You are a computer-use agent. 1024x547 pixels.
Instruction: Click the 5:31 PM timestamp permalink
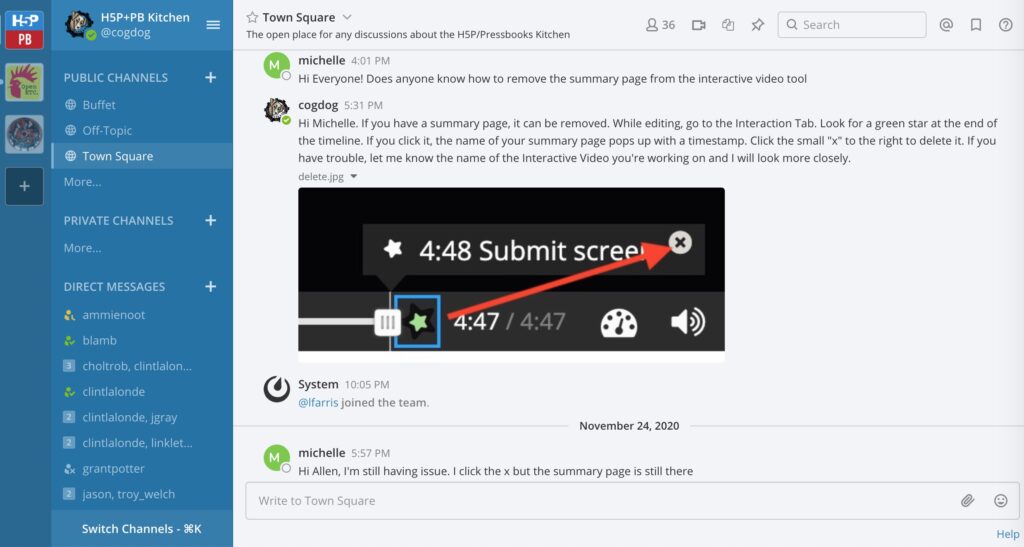click(x=363, y=105)
